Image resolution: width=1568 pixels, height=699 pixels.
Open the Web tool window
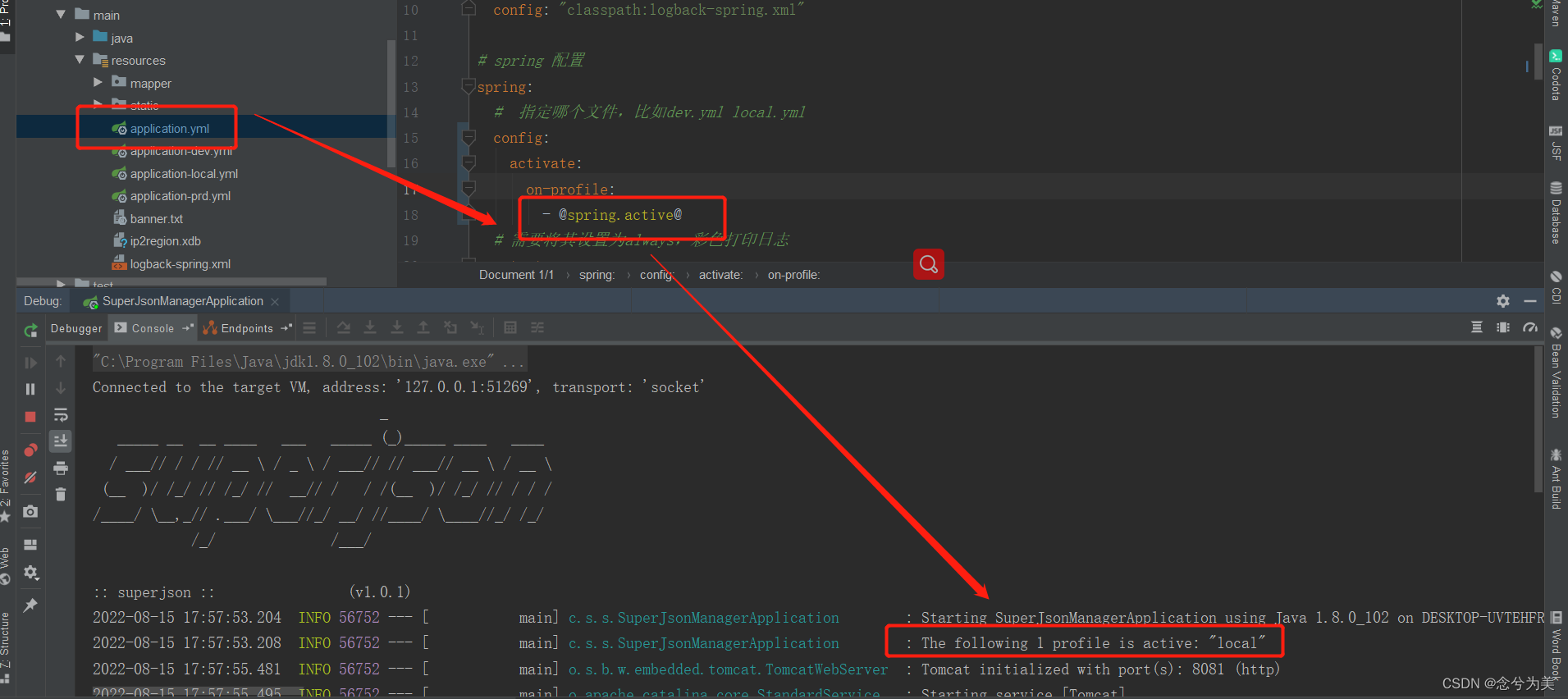click(5, 566)
